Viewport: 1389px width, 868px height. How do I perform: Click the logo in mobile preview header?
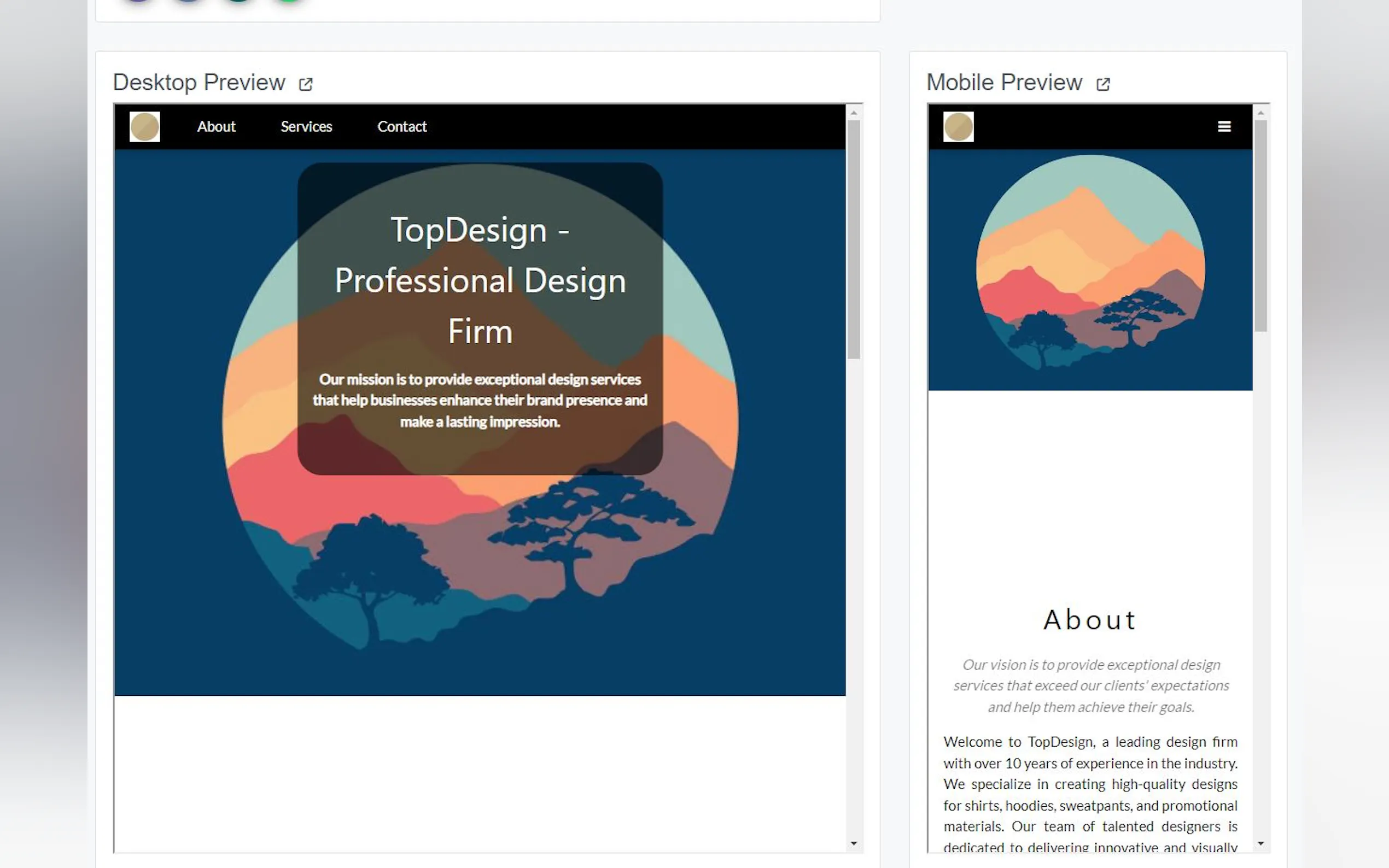point(958,127)
